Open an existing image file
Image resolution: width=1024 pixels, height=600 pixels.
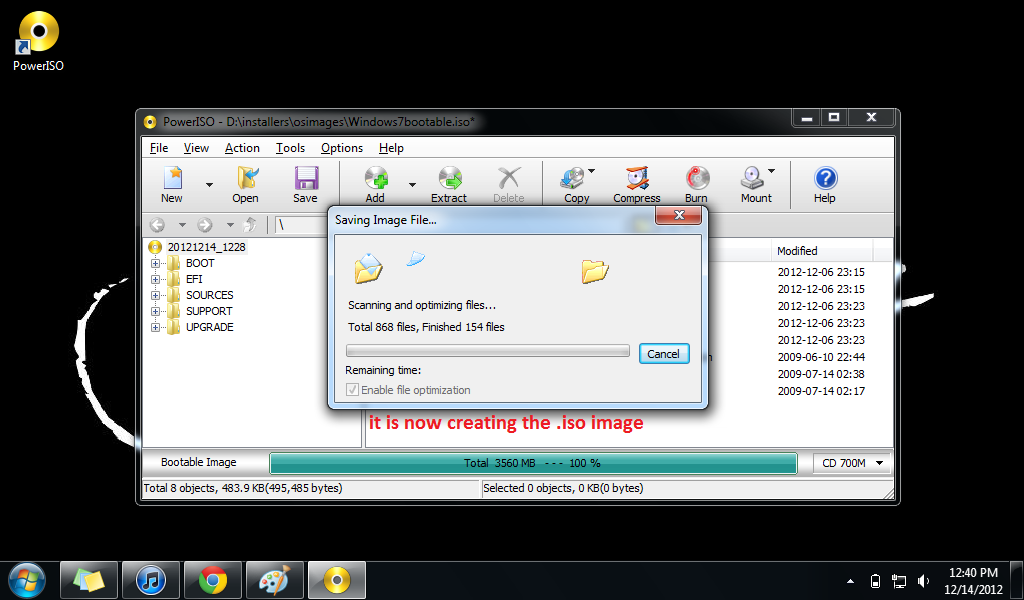click(x=245, y=184)
